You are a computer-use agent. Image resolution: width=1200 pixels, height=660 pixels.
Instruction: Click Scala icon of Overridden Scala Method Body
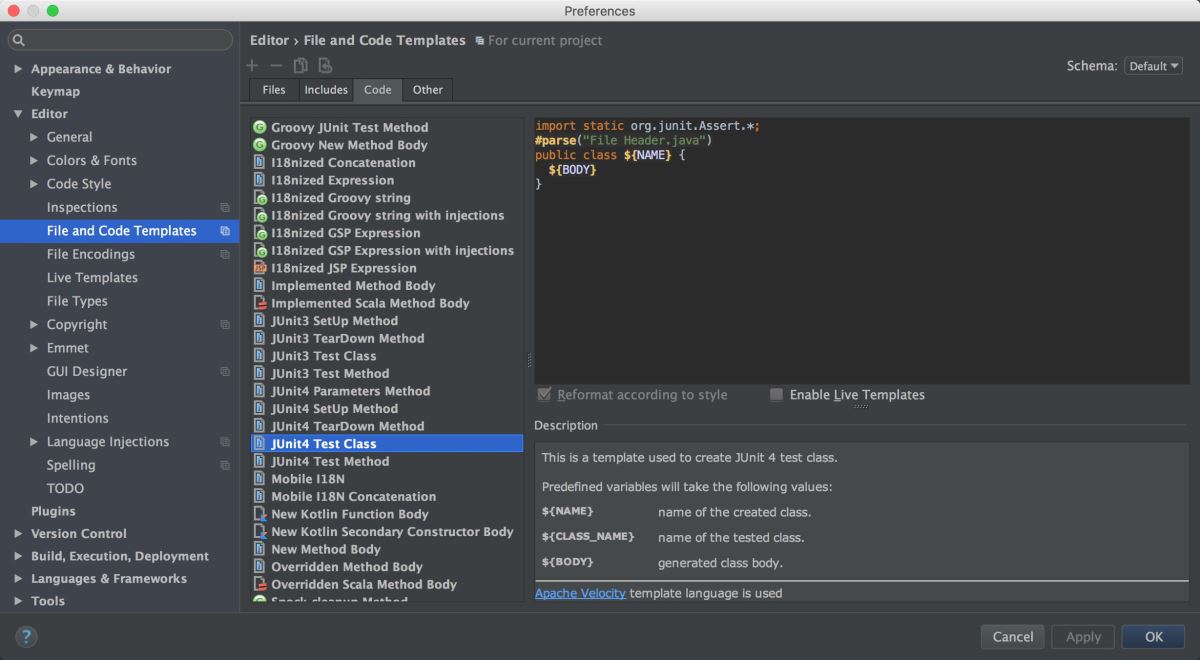coord(260,584)
